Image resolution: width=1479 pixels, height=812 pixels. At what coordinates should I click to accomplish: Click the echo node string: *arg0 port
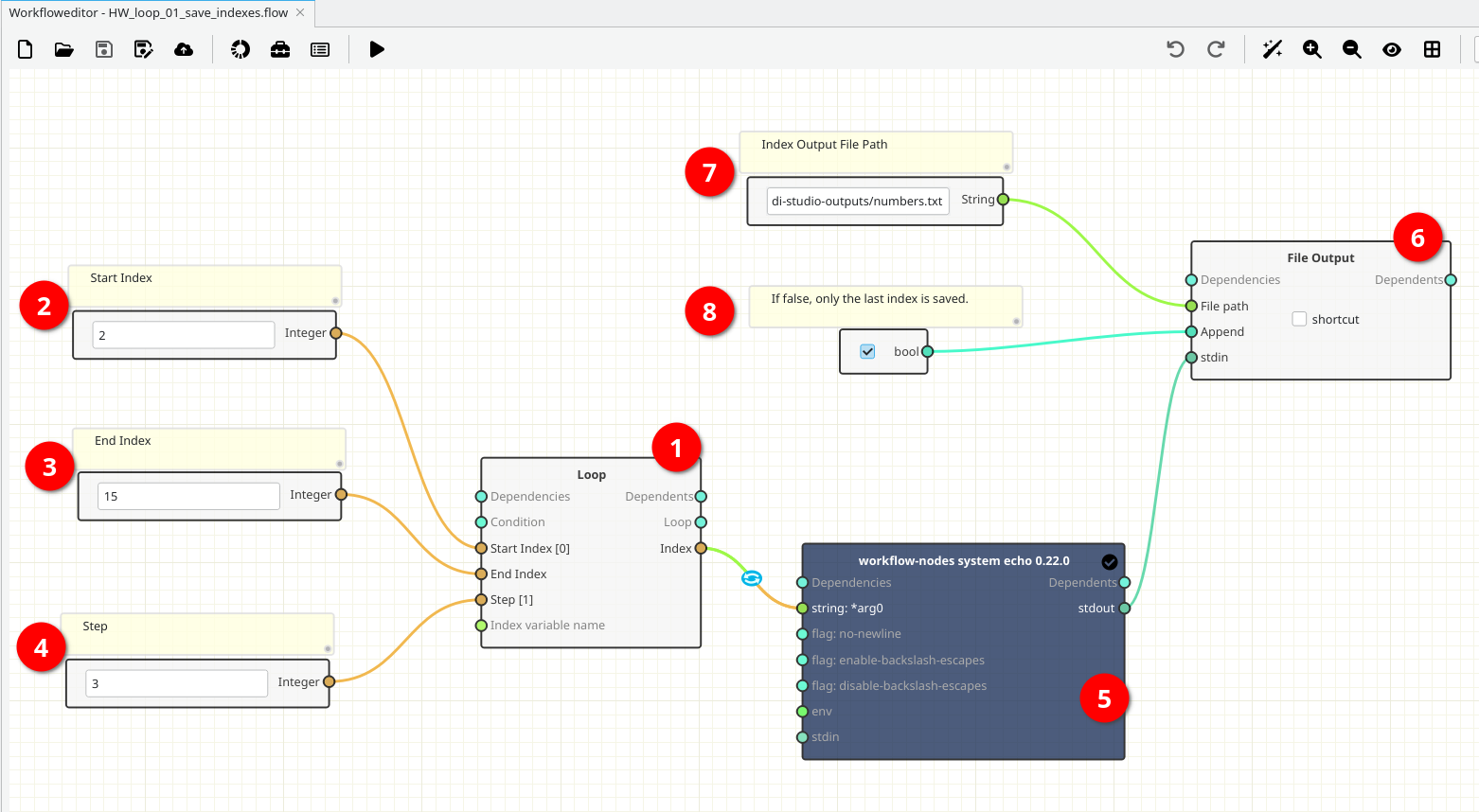click(x=802, y=608)
